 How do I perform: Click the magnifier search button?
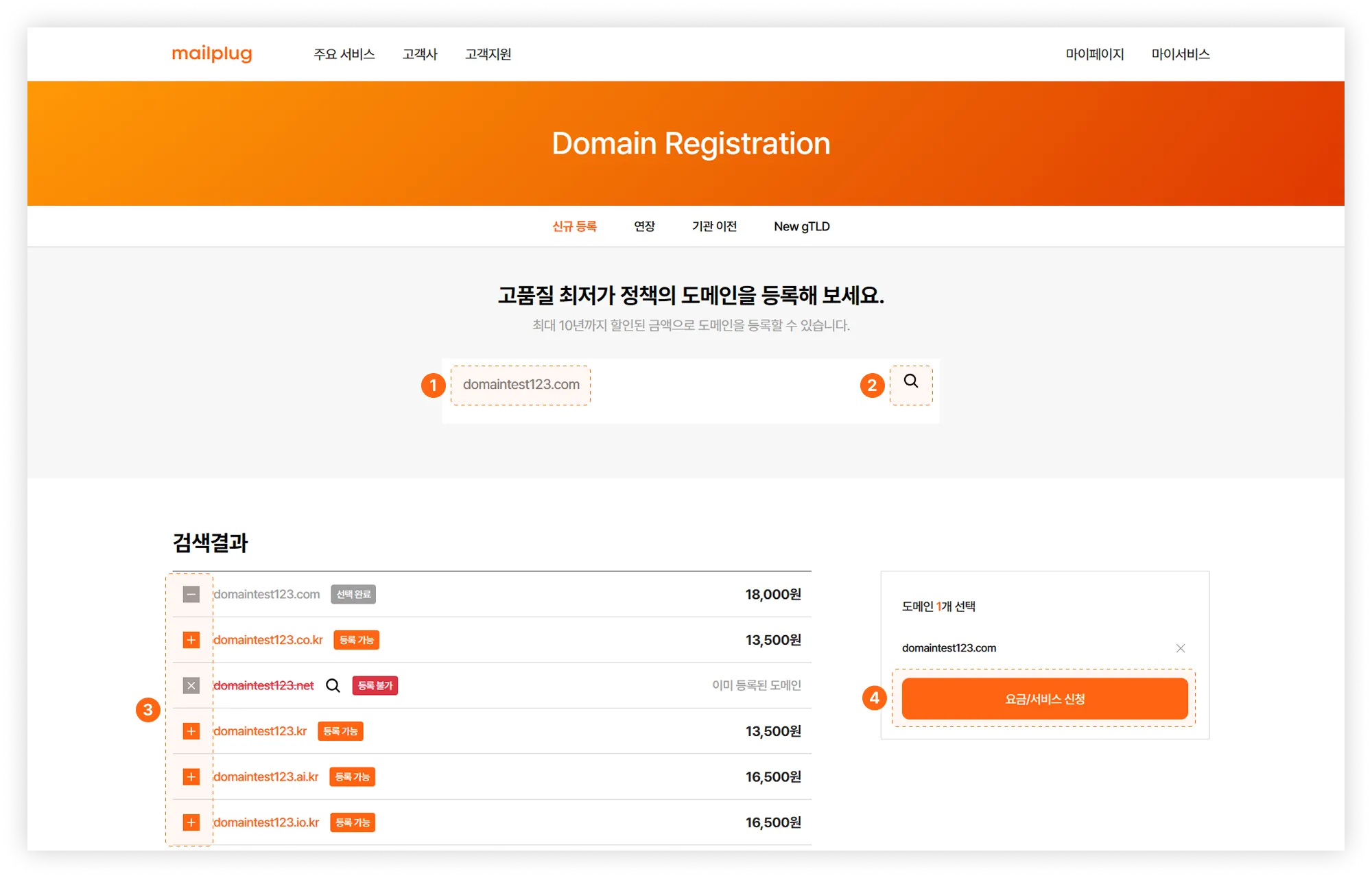[910, 381]
